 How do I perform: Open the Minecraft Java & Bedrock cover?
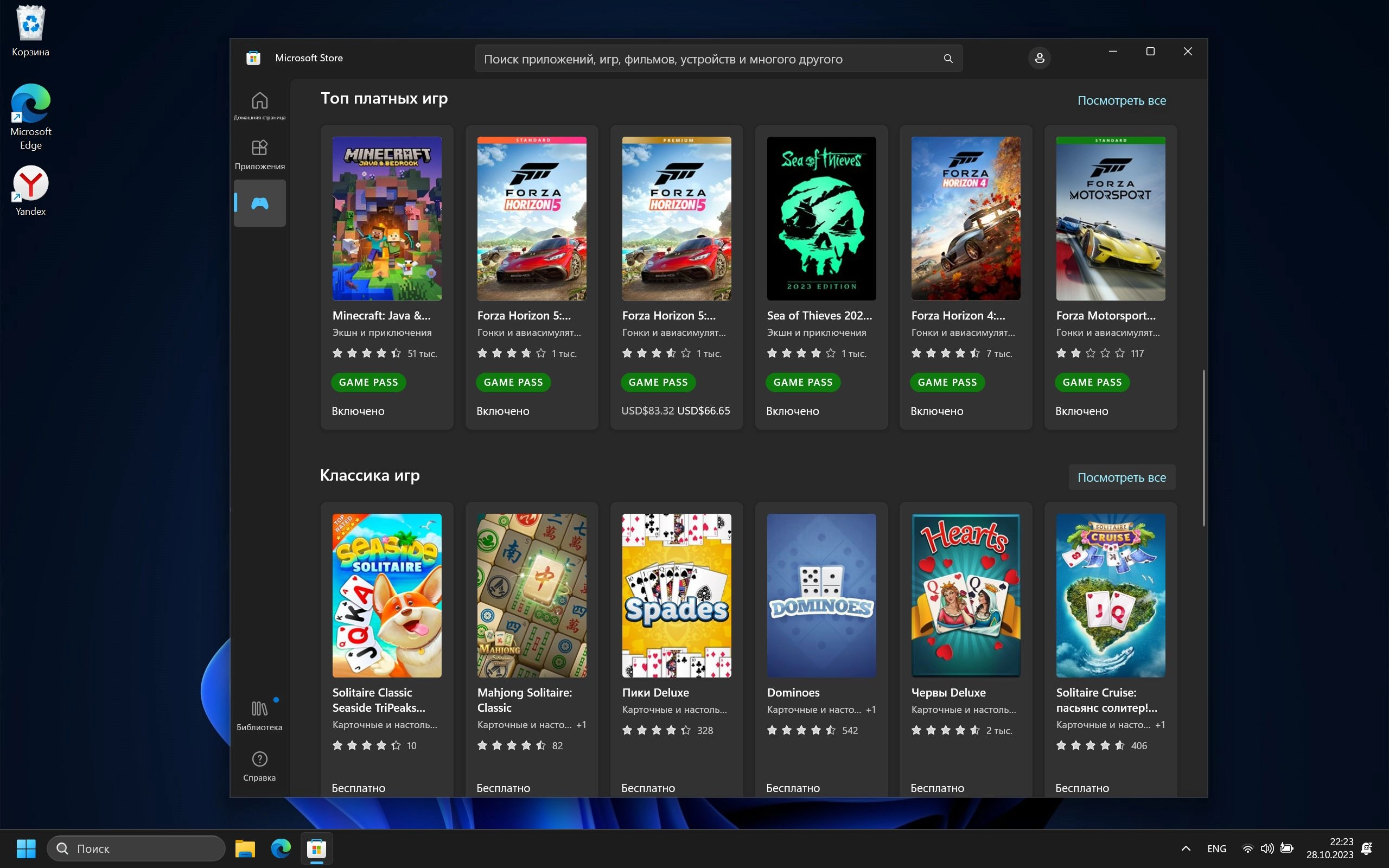387,218
